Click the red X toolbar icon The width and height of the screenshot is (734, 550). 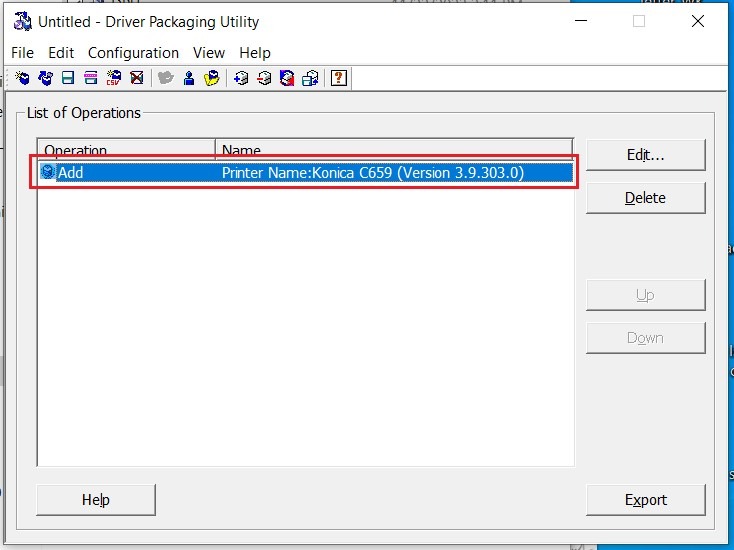coord(137,78)
